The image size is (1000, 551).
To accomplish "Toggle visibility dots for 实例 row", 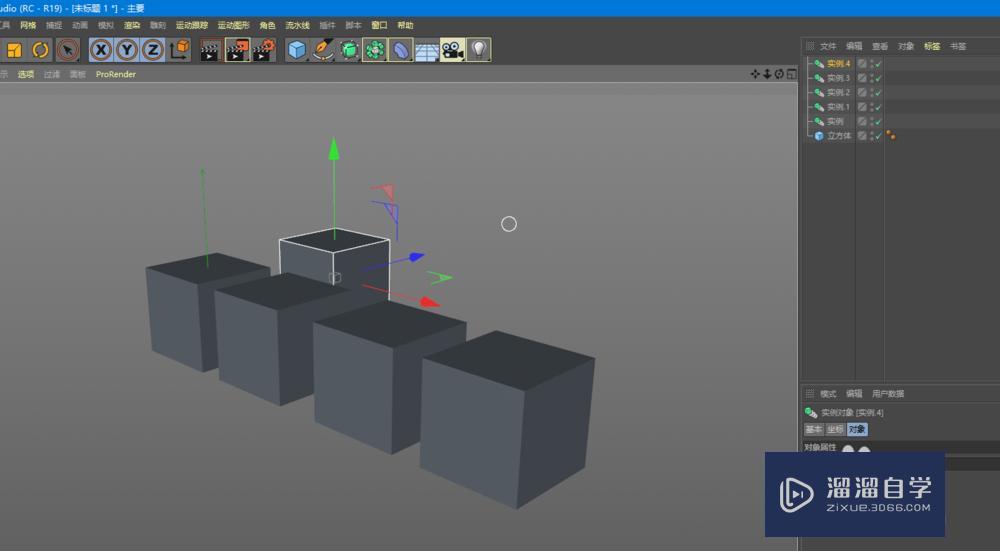I will pyautogui.click(x=872, y=121).
